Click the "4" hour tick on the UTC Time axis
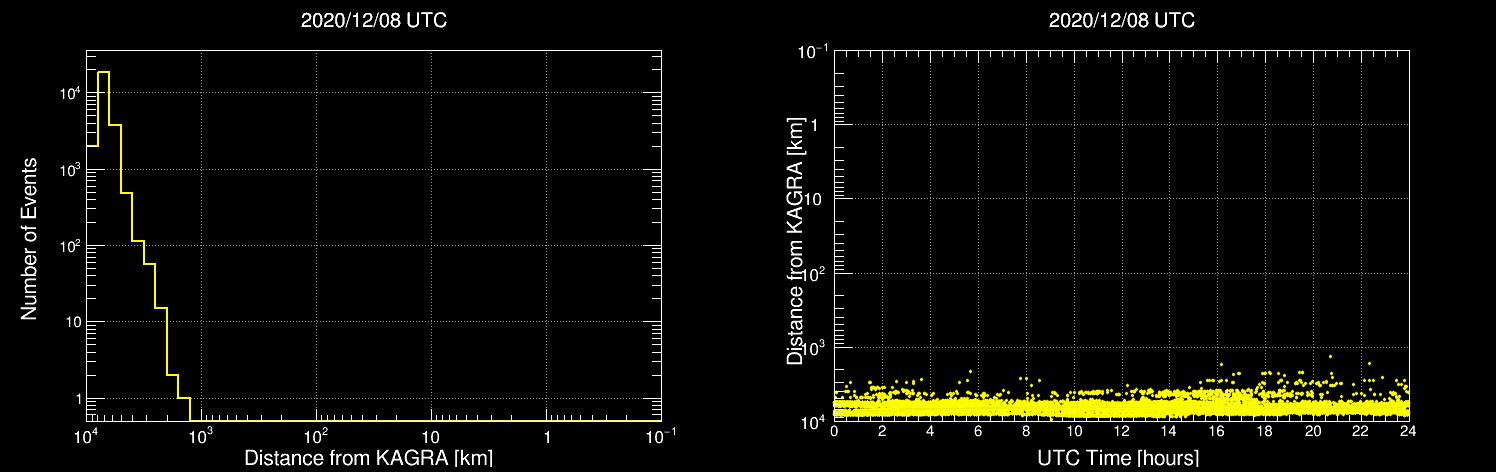This screenshot has width=1496, height=472. click(930, 432)
